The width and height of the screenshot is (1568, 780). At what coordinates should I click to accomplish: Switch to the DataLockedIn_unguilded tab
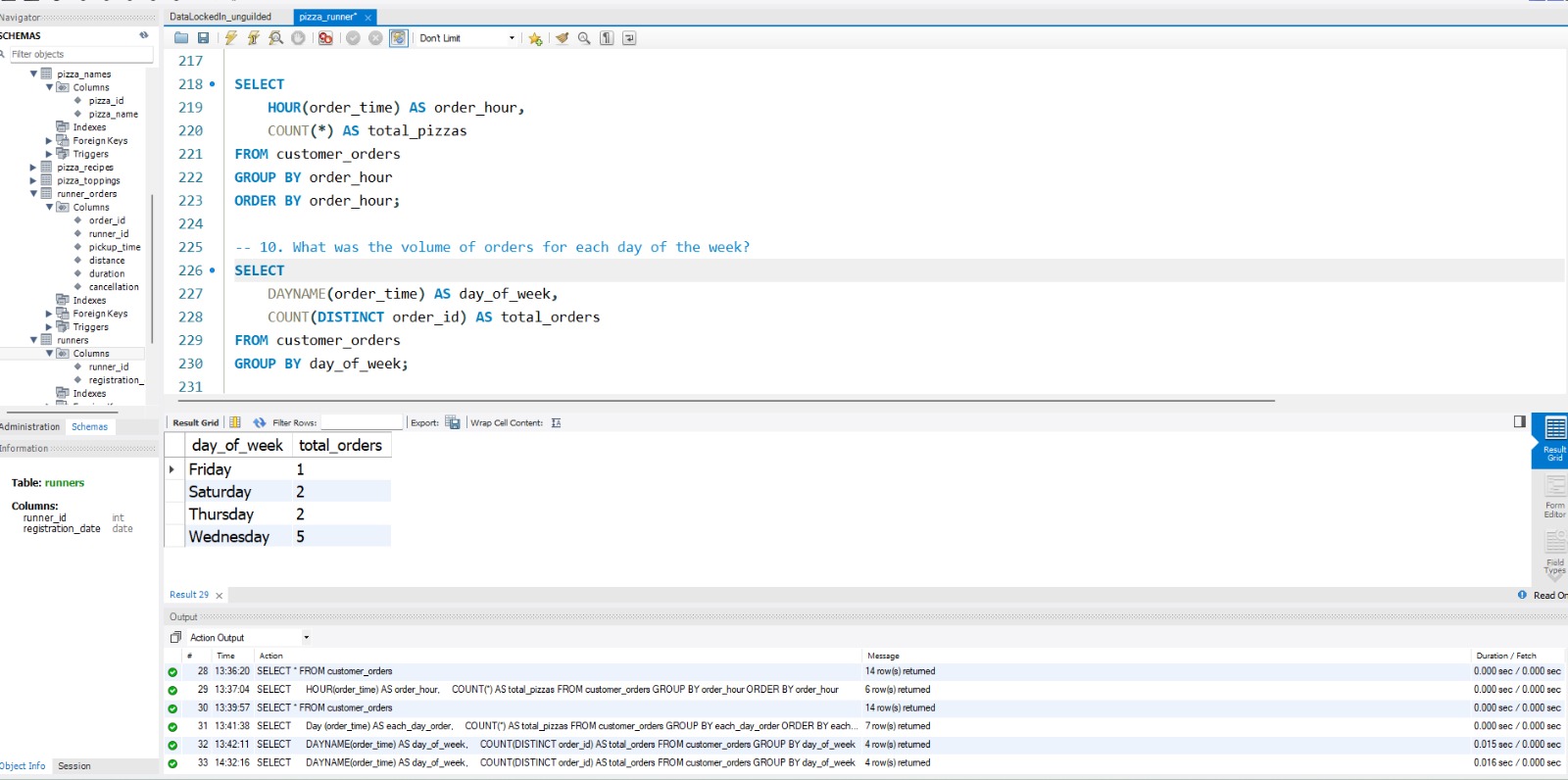pos(220,17)
